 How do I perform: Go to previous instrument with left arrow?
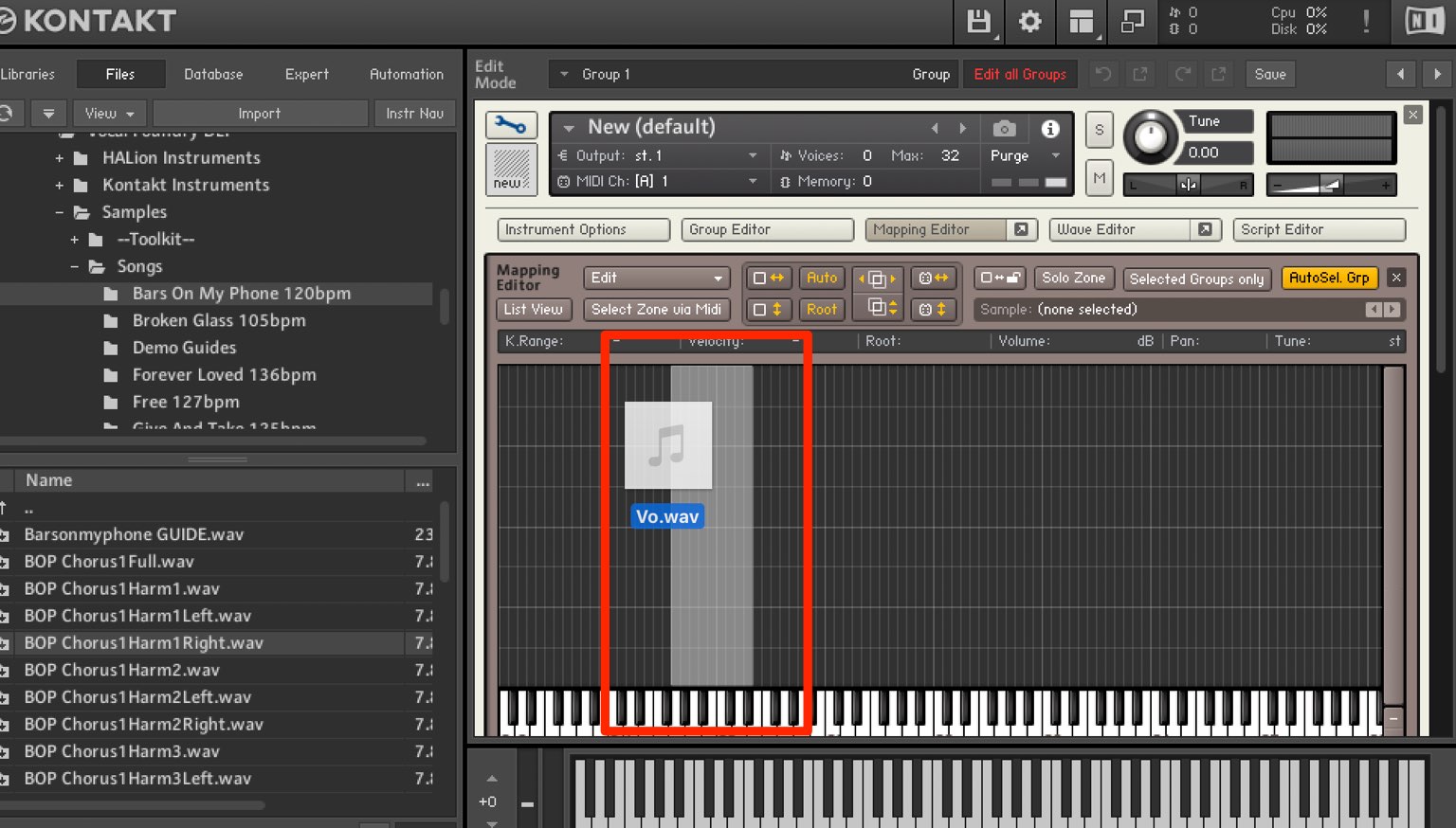click(1400, 74)
